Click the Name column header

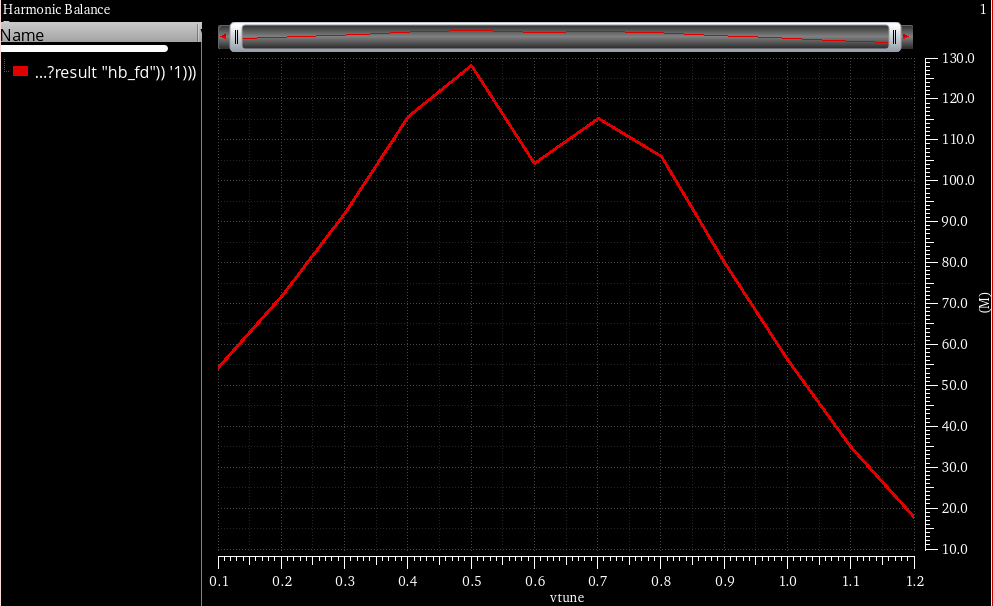tap(98, 34)
